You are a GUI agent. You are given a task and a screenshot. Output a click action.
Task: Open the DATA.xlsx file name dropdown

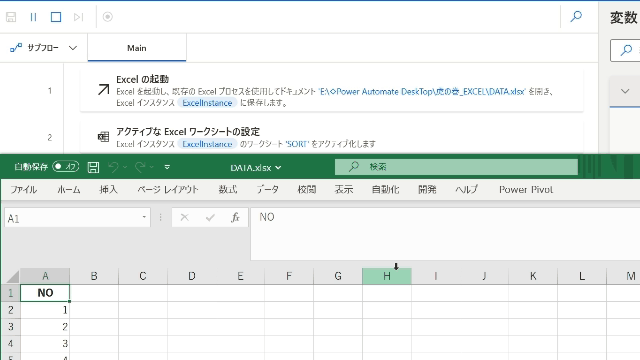[256, 167]
